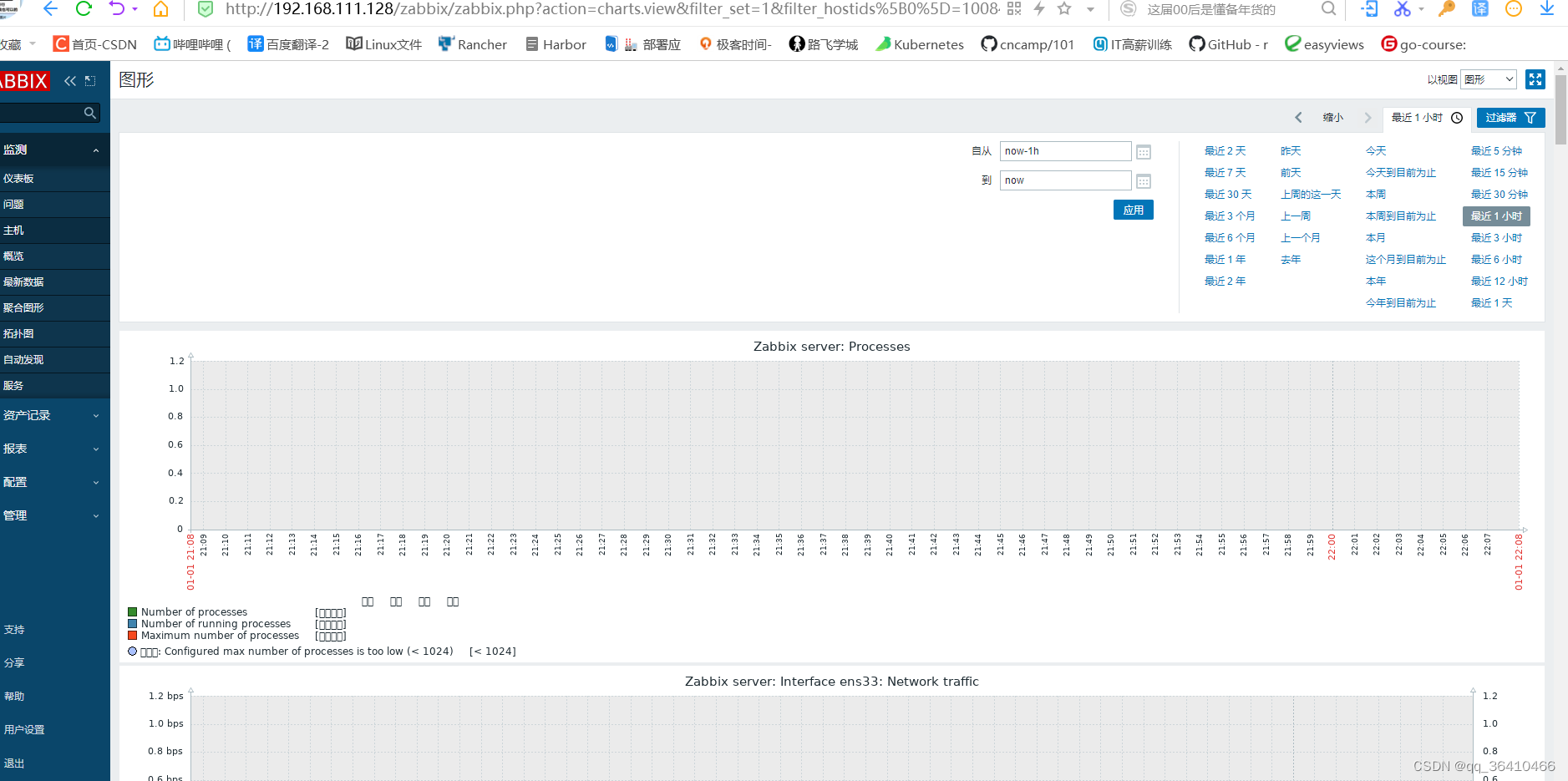
Task: Click the site security shield icon
Action: [206, 9]
